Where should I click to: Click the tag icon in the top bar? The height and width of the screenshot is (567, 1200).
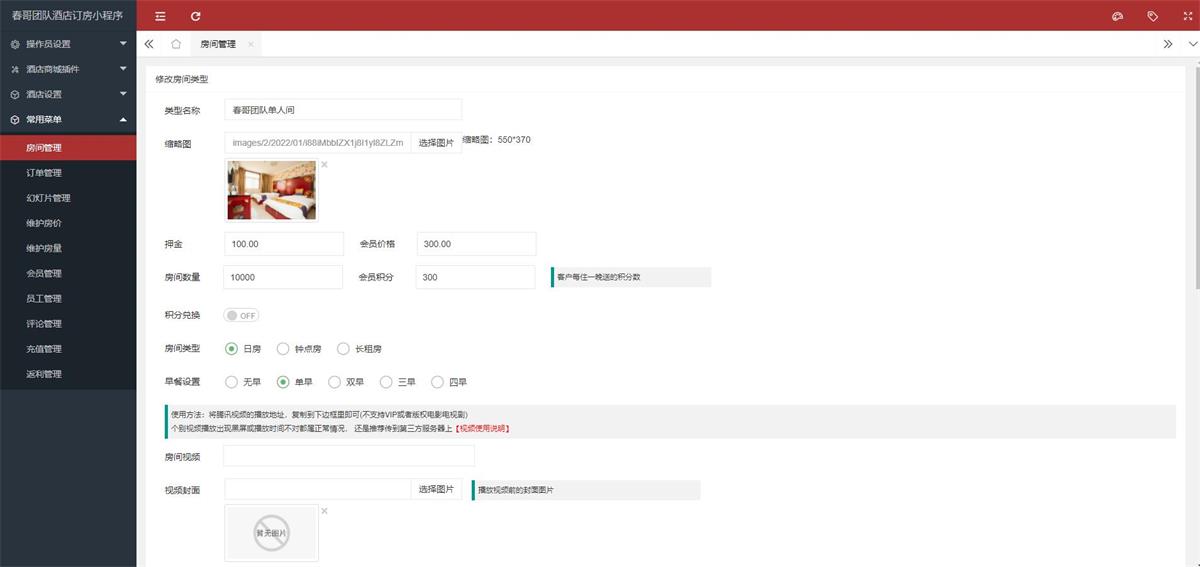click(x=1152, y=16)
